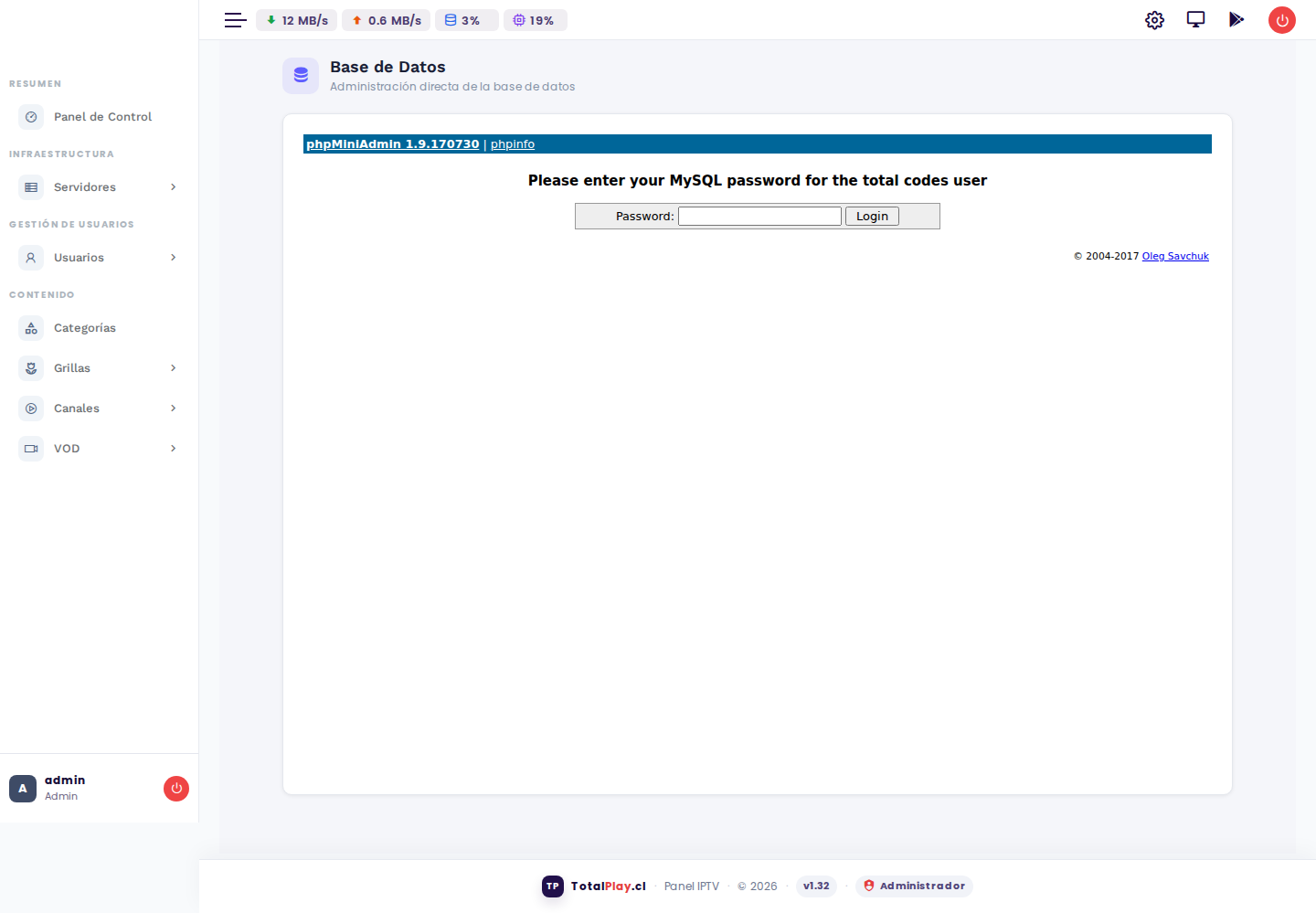Click the 3% database usage indicator

tap(467, 20)
